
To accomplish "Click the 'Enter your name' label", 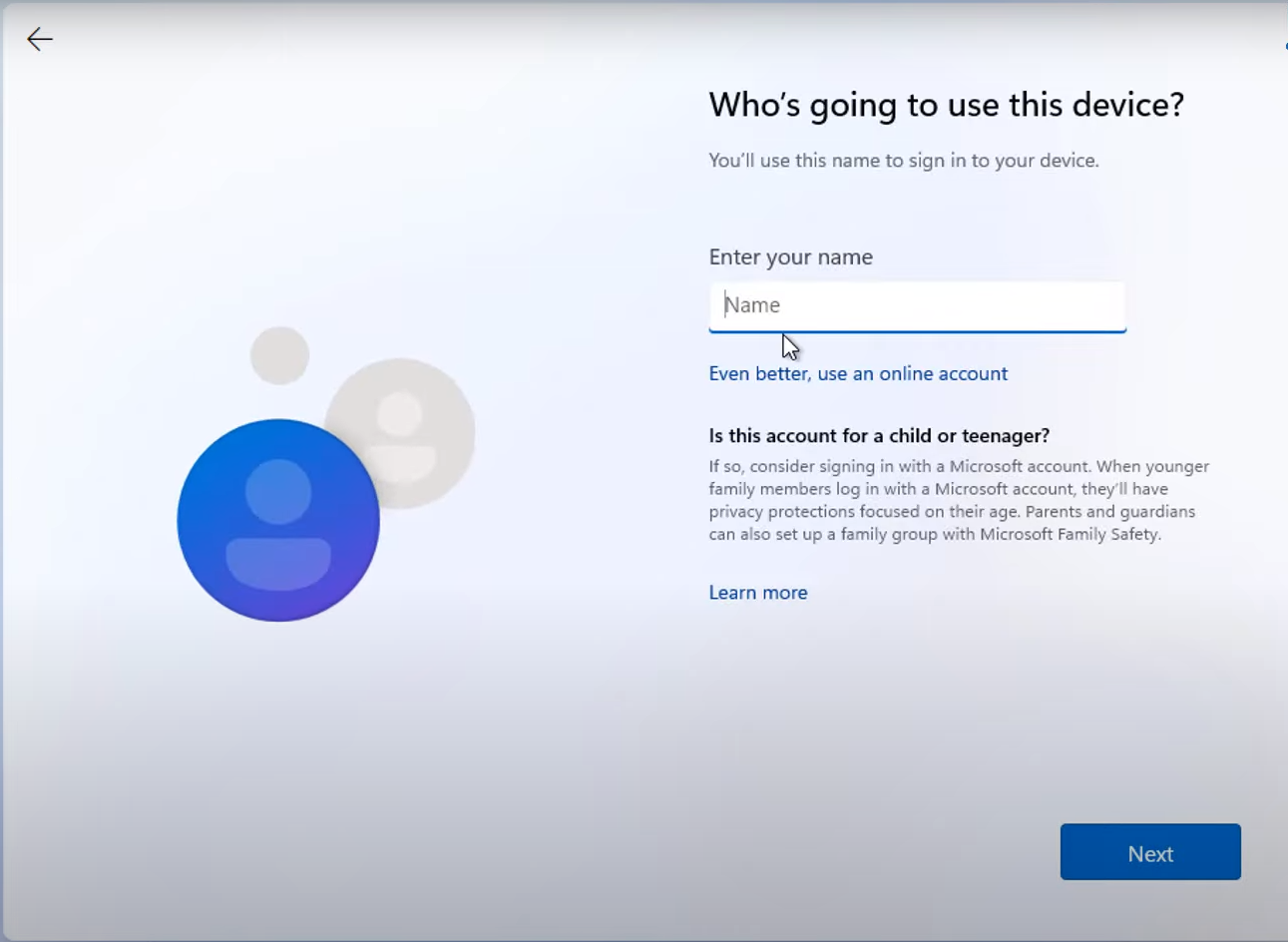I will (x=790, y=257).
